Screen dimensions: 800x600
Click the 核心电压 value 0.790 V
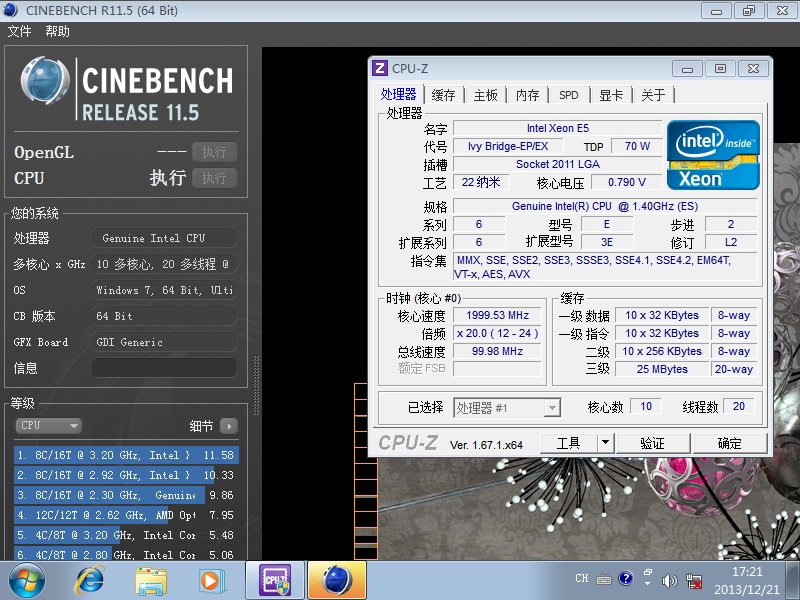point(627,182)
